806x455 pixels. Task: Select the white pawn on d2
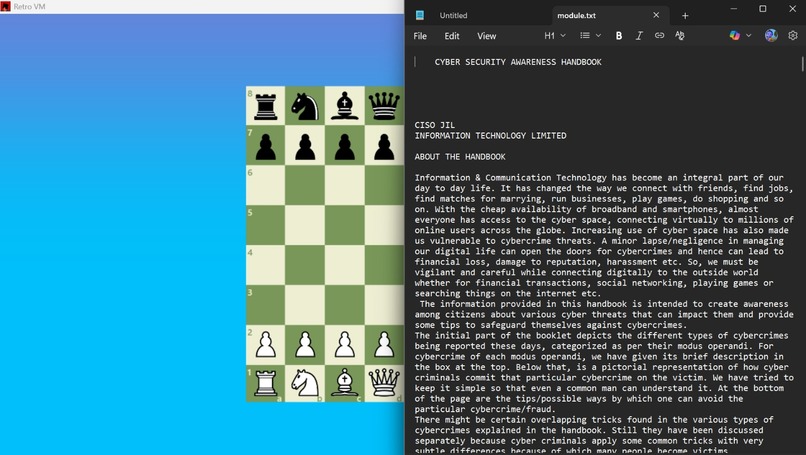[x=384, y=344]
